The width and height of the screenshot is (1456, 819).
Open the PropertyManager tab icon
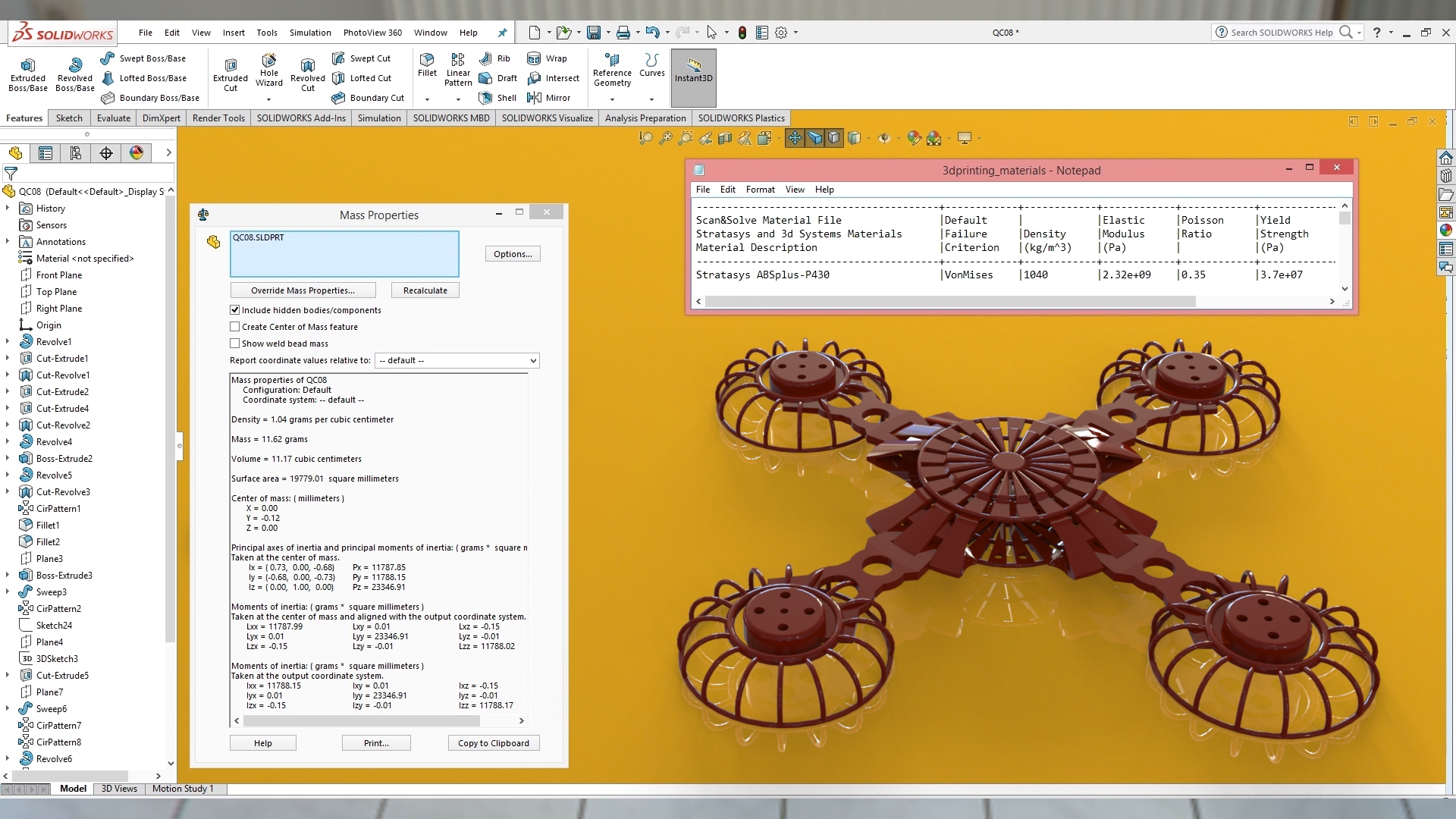pos(45,153)
